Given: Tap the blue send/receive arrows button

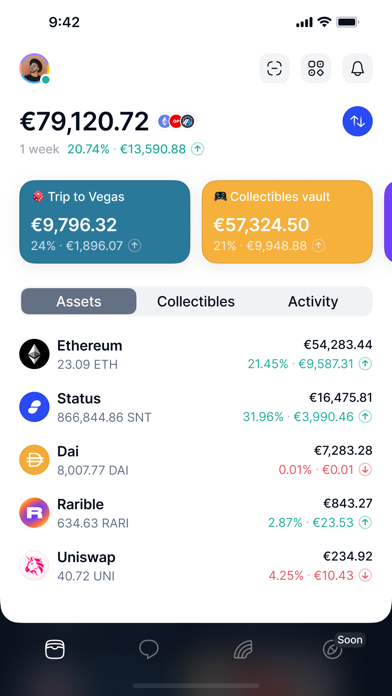Looking at the screenshot, I should click(357, 121).
